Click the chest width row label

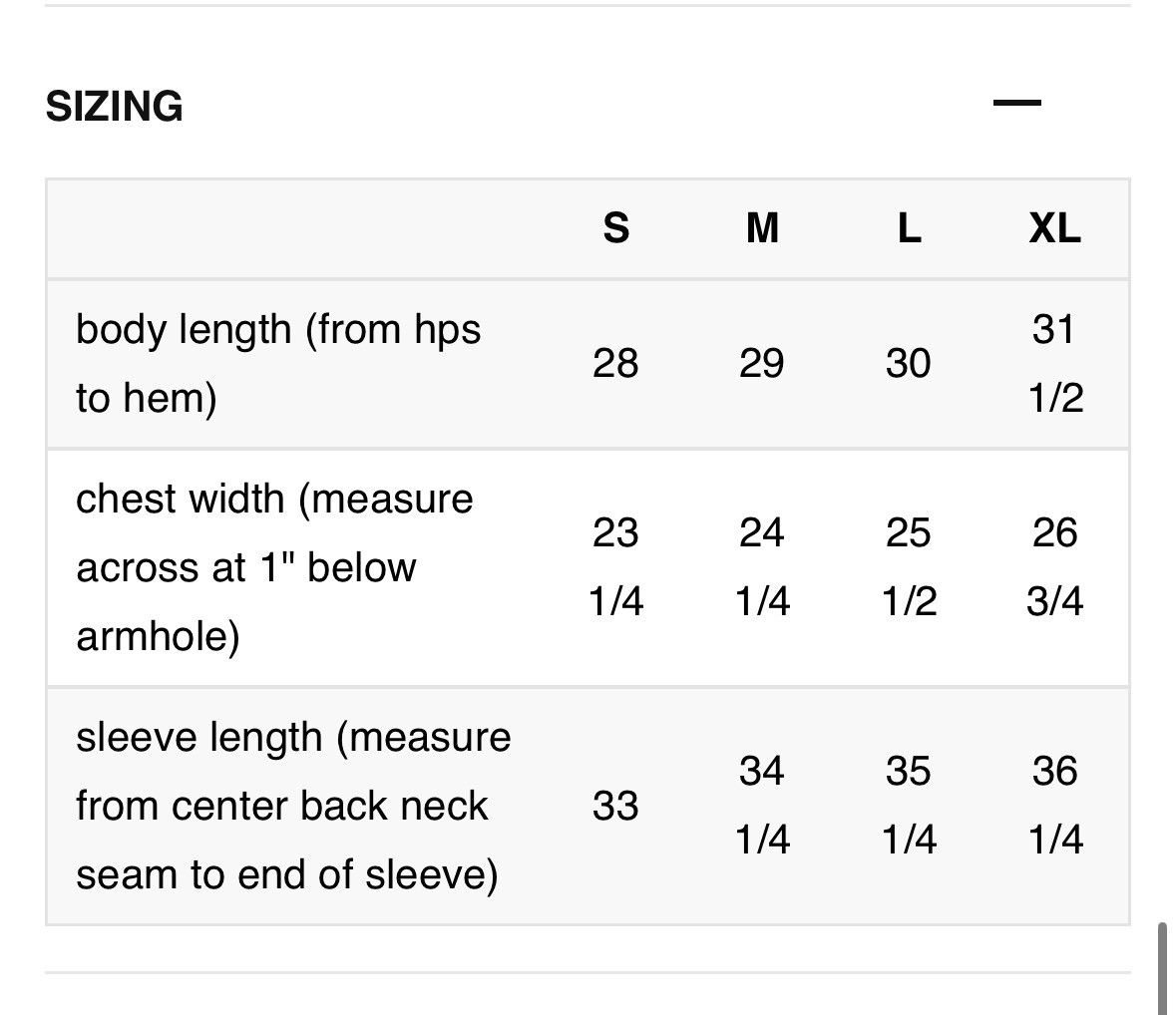274,567
